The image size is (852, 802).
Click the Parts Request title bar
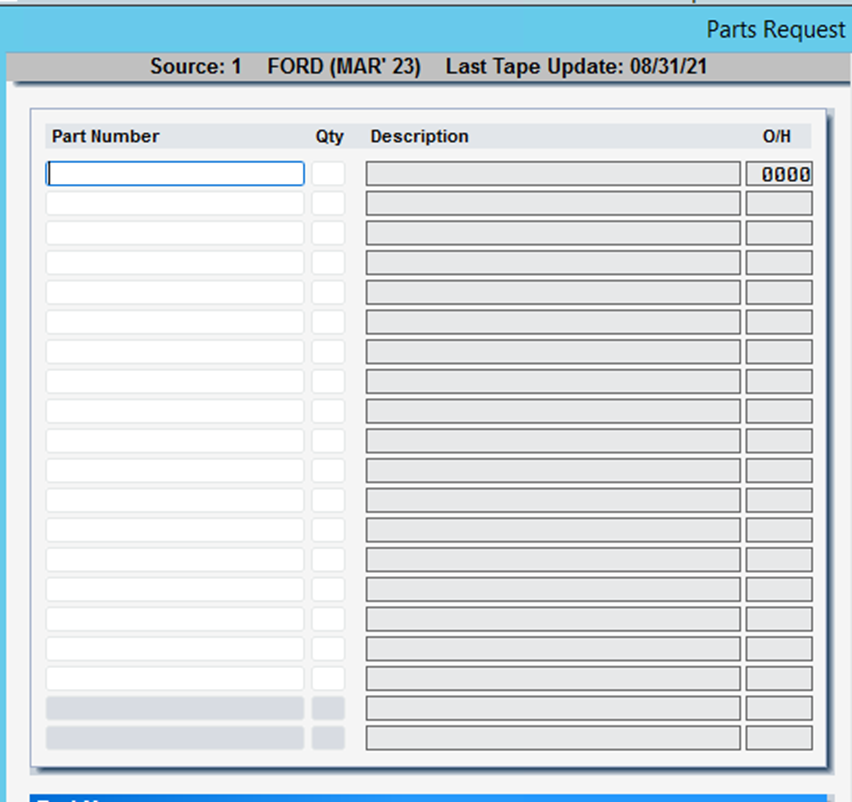pyautogui.click(x=775, y=30)
